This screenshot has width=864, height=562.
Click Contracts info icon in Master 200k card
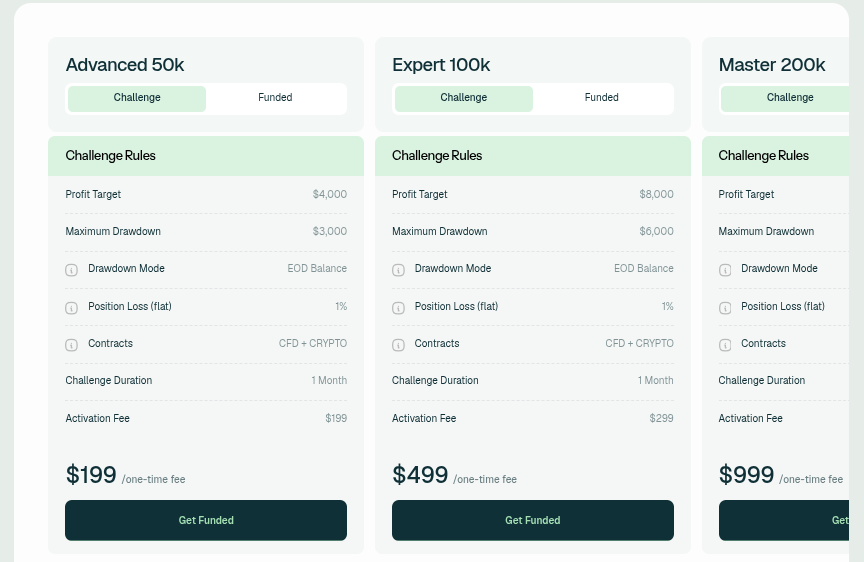(x=725, y=345)
